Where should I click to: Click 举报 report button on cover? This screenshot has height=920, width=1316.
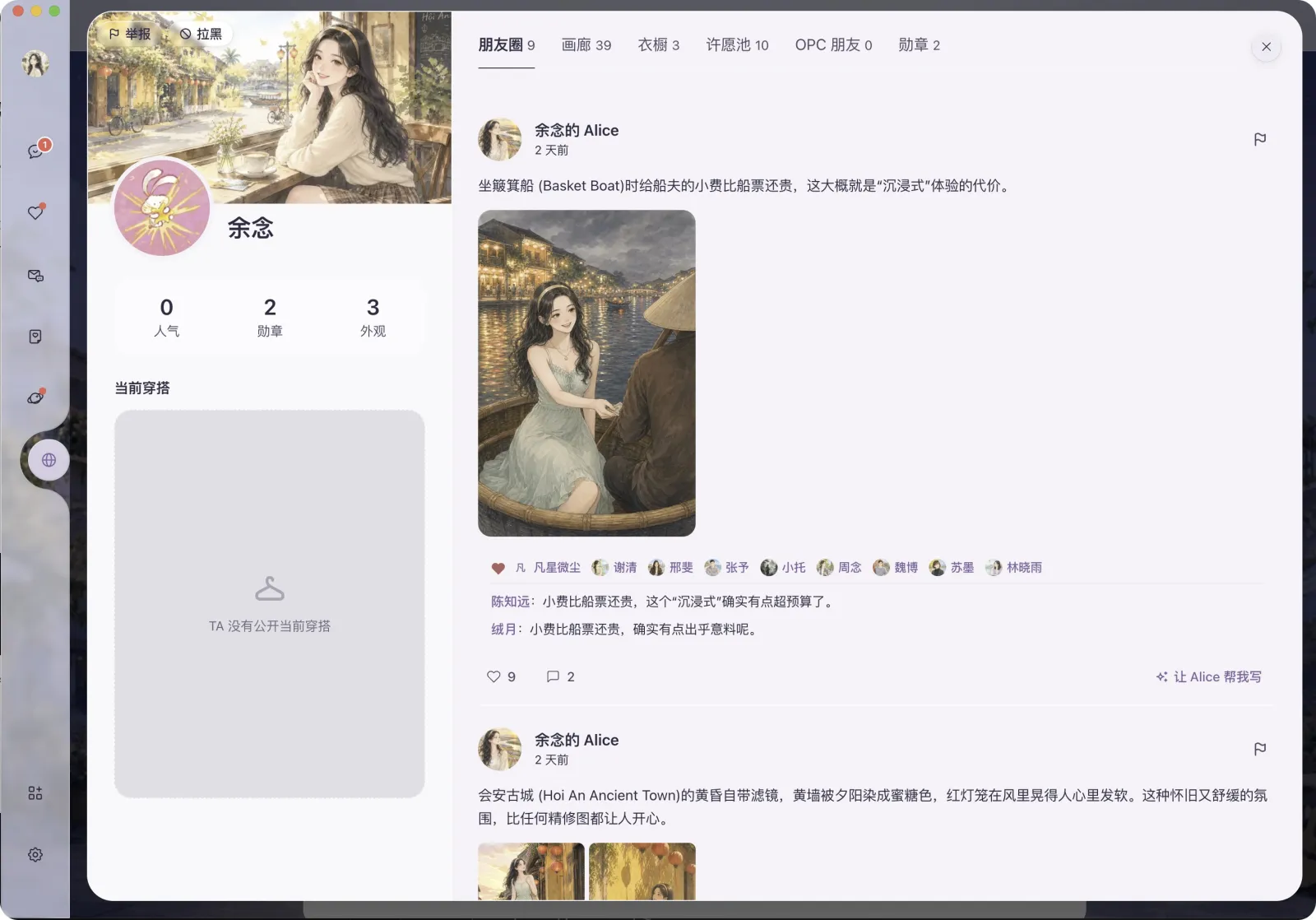point(130,34)
